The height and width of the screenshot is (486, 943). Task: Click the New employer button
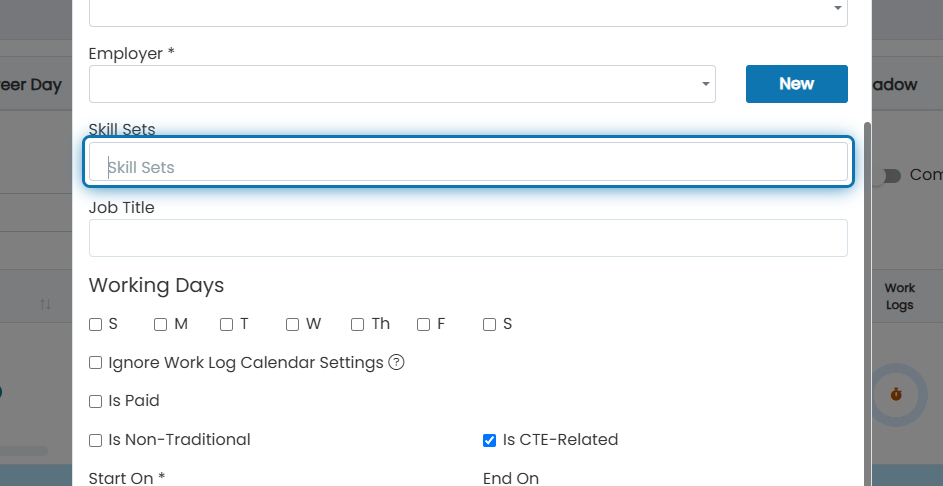point(797,84)
